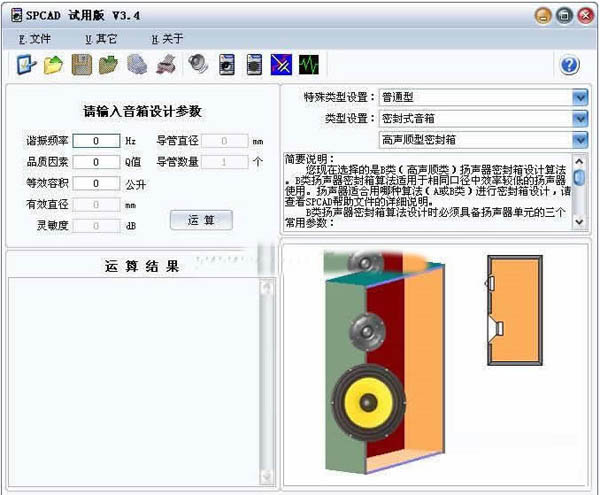The width and height of the screenshot is (600, 495).
Task: Click the blue help question mark icon
Action: pos(570,65)
